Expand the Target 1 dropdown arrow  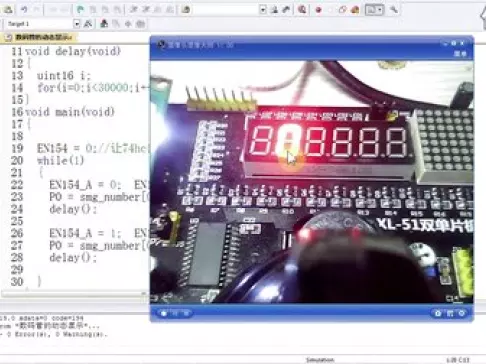click(76, 24)
